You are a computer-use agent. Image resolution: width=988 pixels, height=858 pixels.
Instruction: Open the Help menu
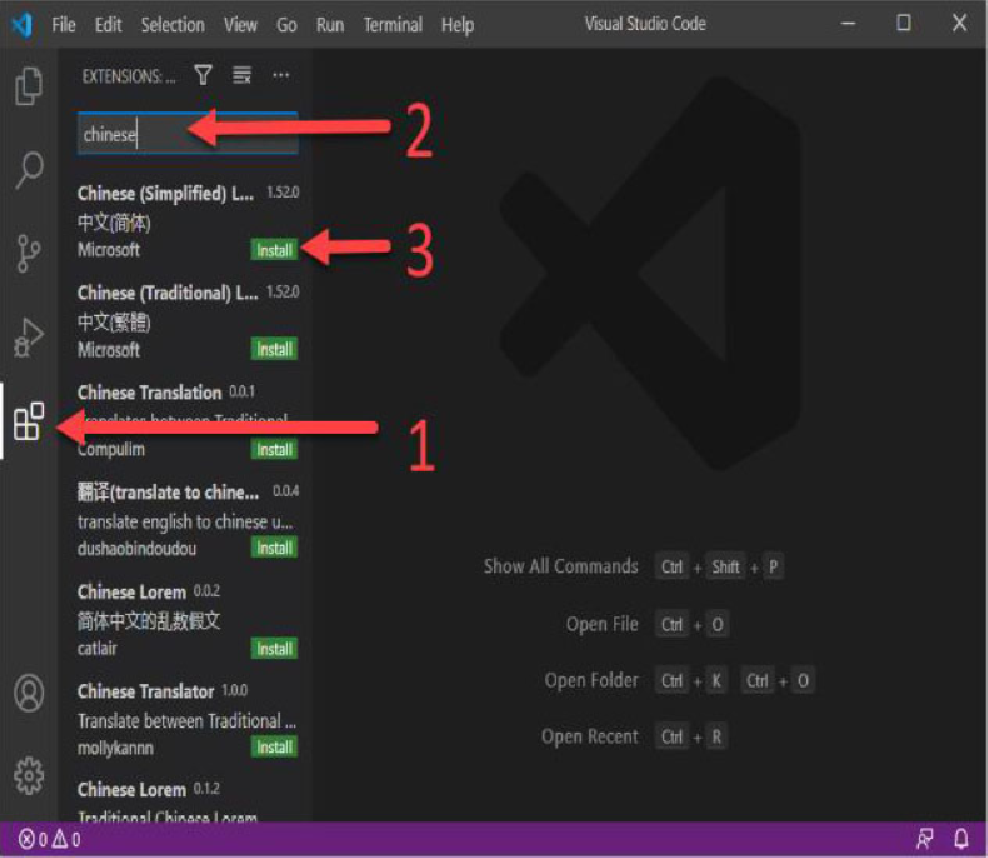click(457, 25)
